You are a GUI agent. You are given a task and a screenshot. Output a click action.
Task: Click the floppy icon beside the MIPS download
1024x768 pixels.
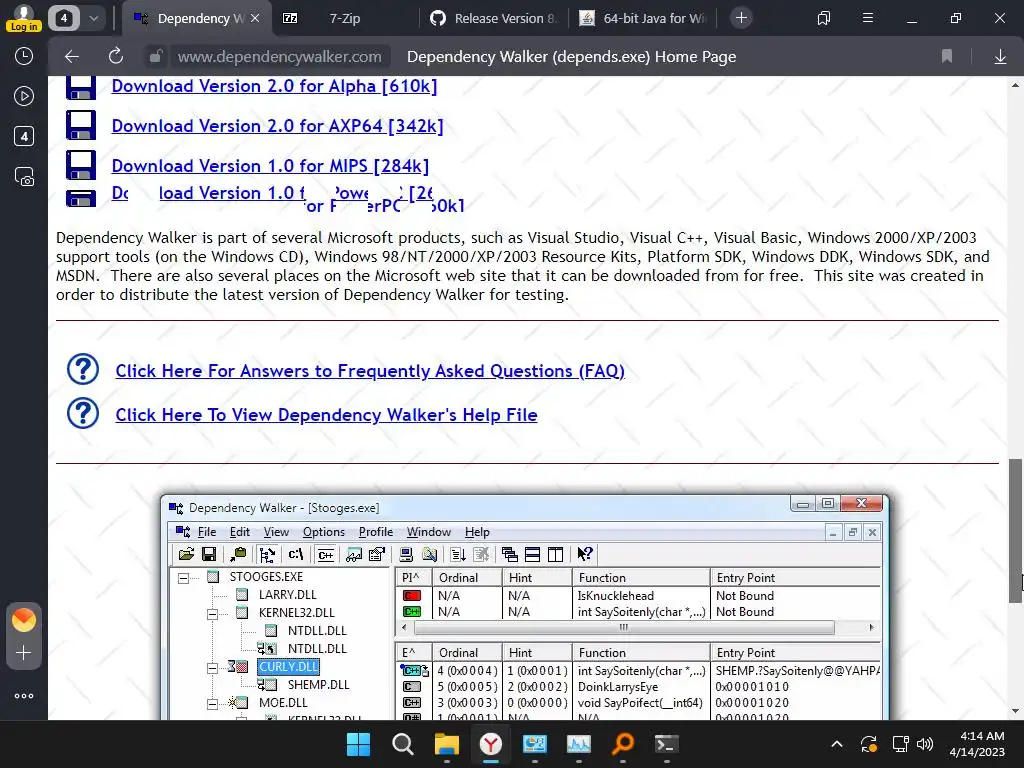[81, 165]
